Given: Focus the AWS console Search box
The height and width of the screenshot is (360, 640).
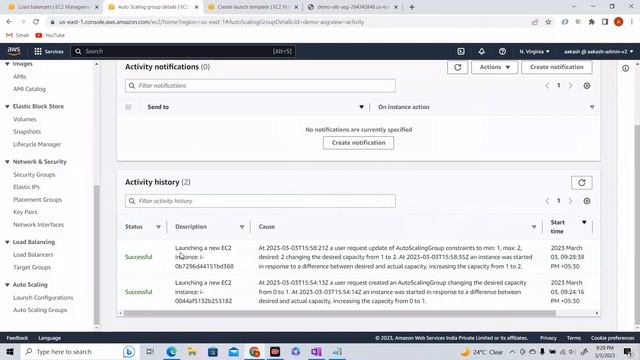Looking at the screenshot, I should [x=183, y=51].
